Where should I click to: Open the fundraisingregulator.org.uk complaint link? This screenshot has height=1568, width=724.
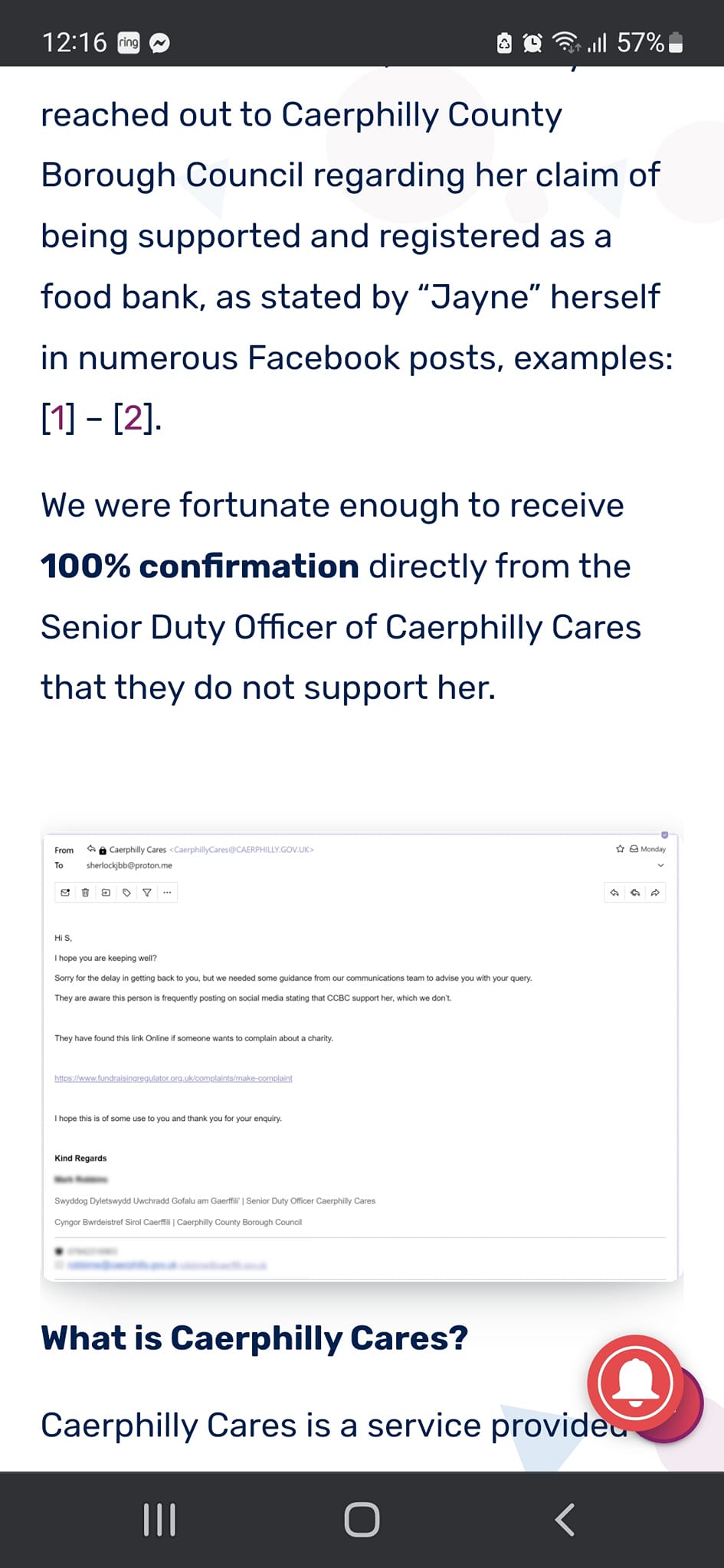[x=173, y=1078]
